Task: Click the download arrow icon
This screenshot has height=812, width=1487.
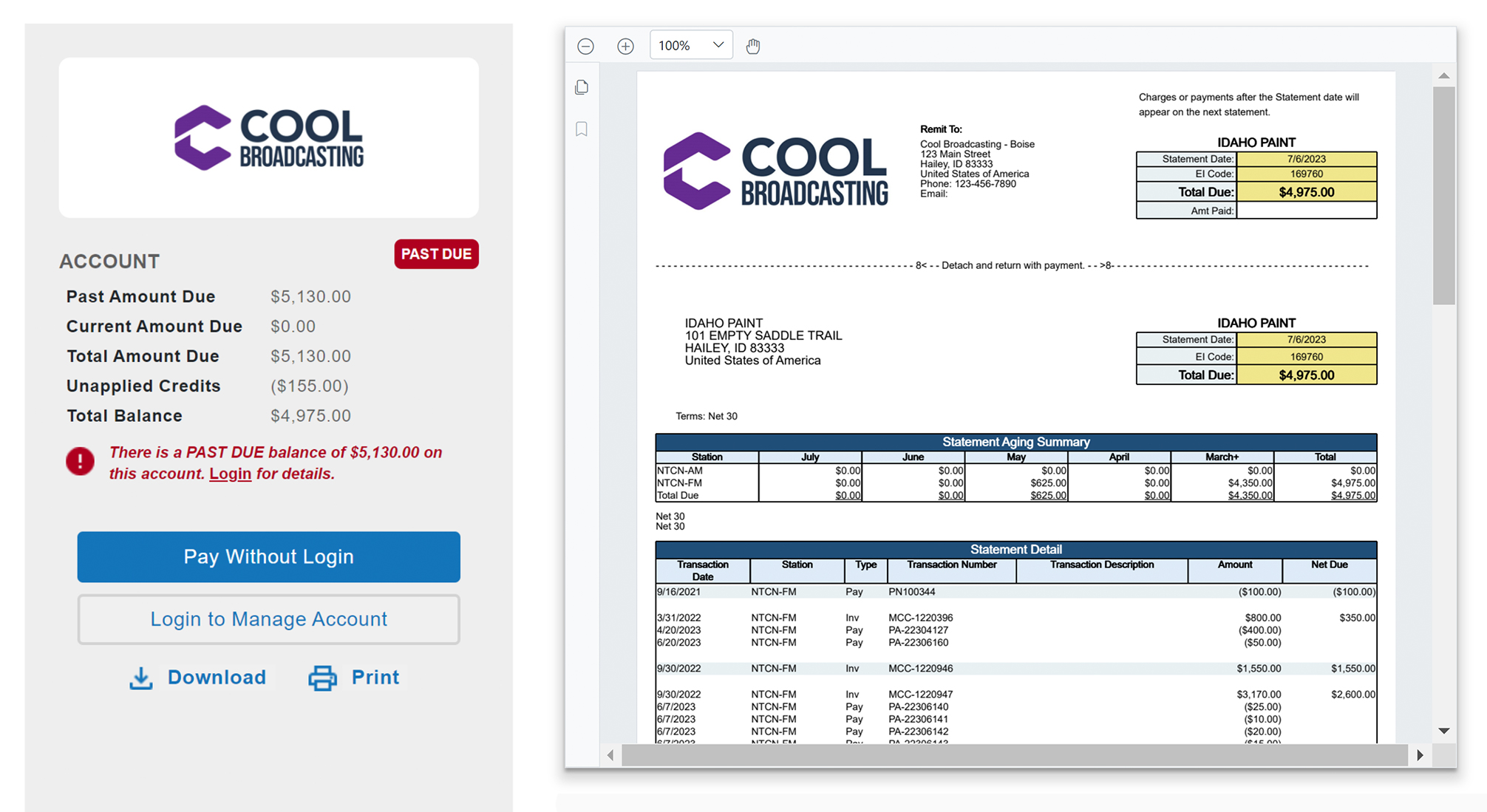Action: pyautogui.click(x=141, y=678)
